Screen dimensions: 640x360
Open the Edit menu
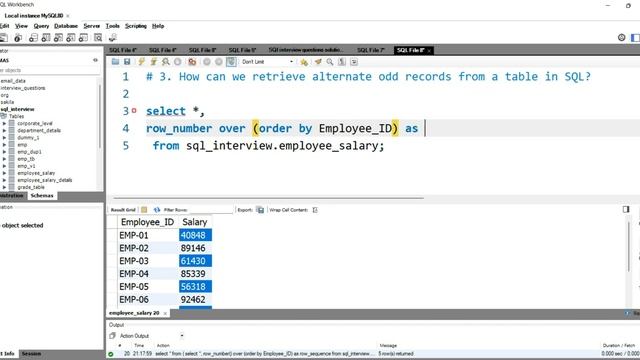[x=4, y=26]
